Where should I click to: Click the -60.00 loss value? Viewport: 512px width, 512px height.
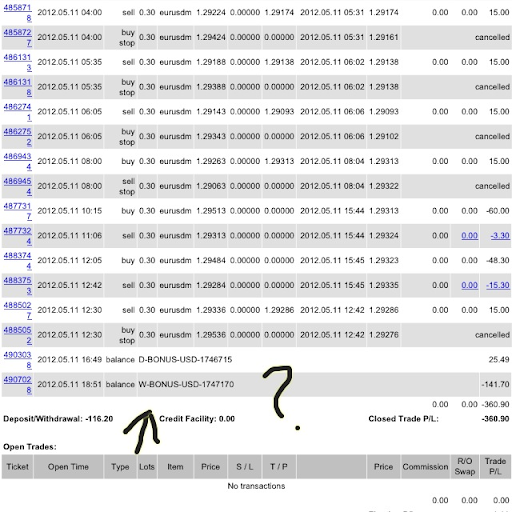click(498, 211)
